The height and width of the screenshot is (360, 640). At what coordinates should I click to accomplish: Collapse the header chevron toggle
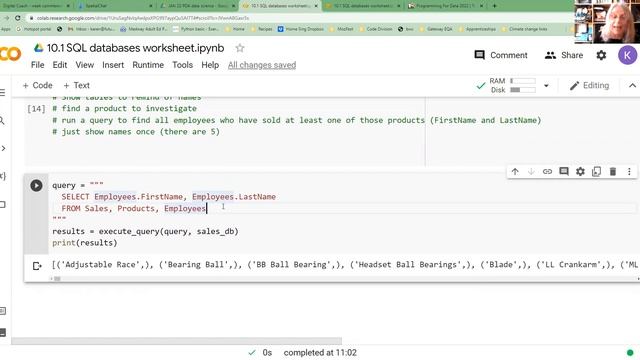pos(632,85)
